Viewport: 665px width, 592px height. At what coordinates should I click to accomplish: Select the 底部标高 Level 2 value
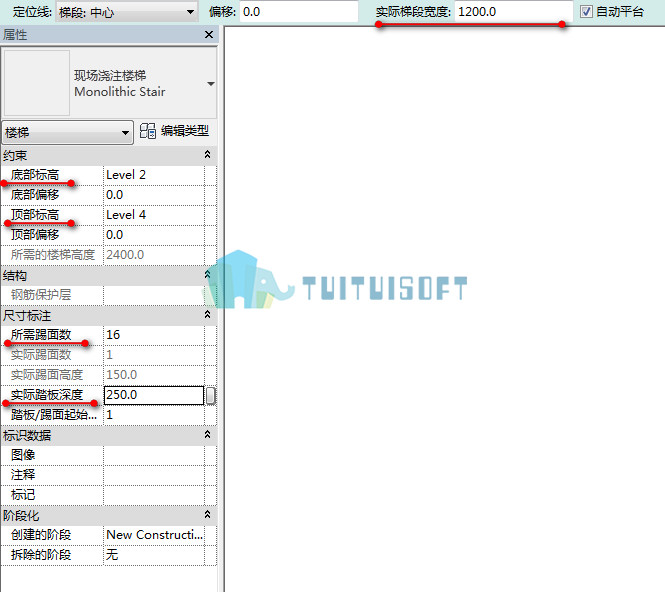click(154, 175)
